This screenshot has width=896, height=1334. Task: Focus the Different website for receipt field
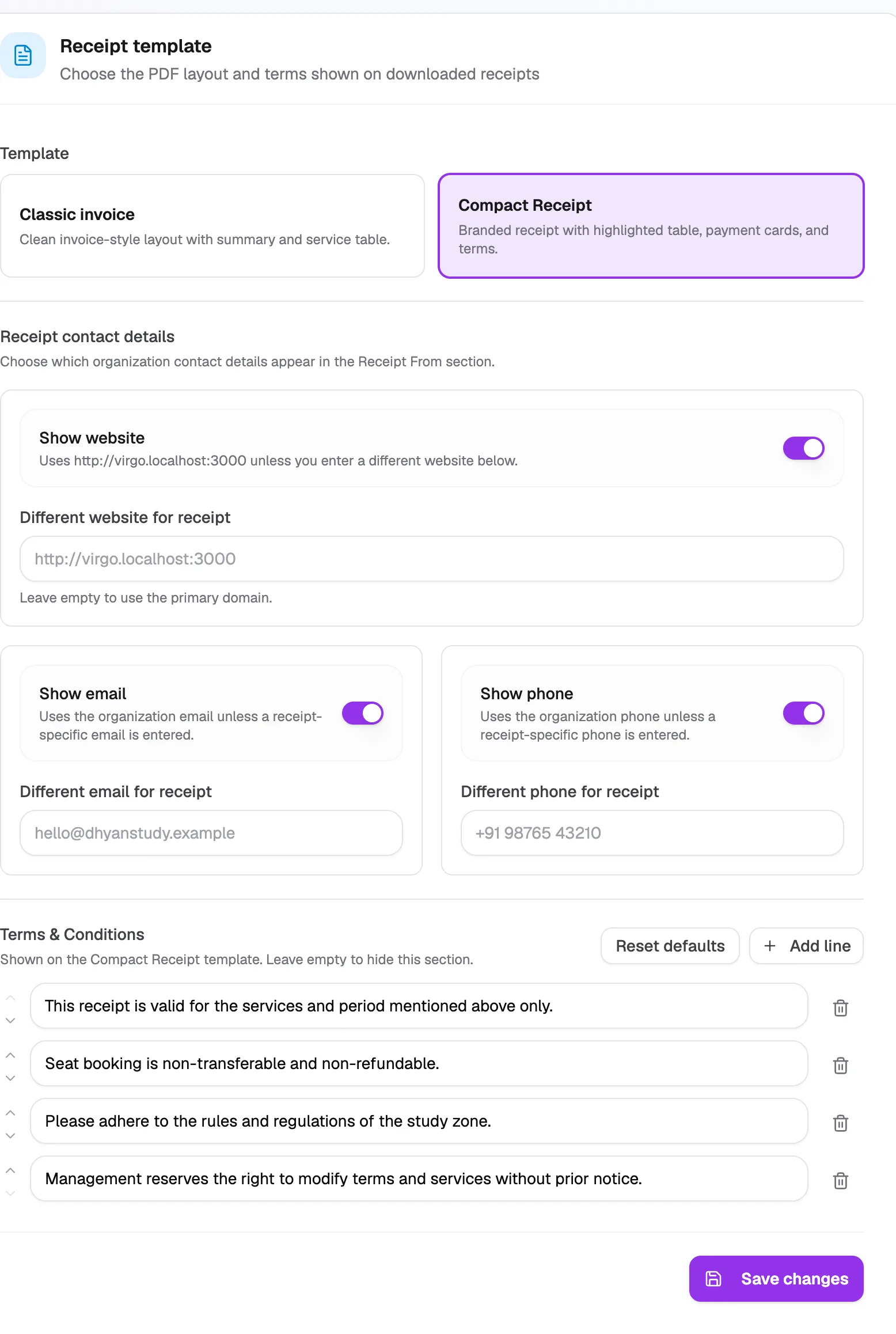432,559
